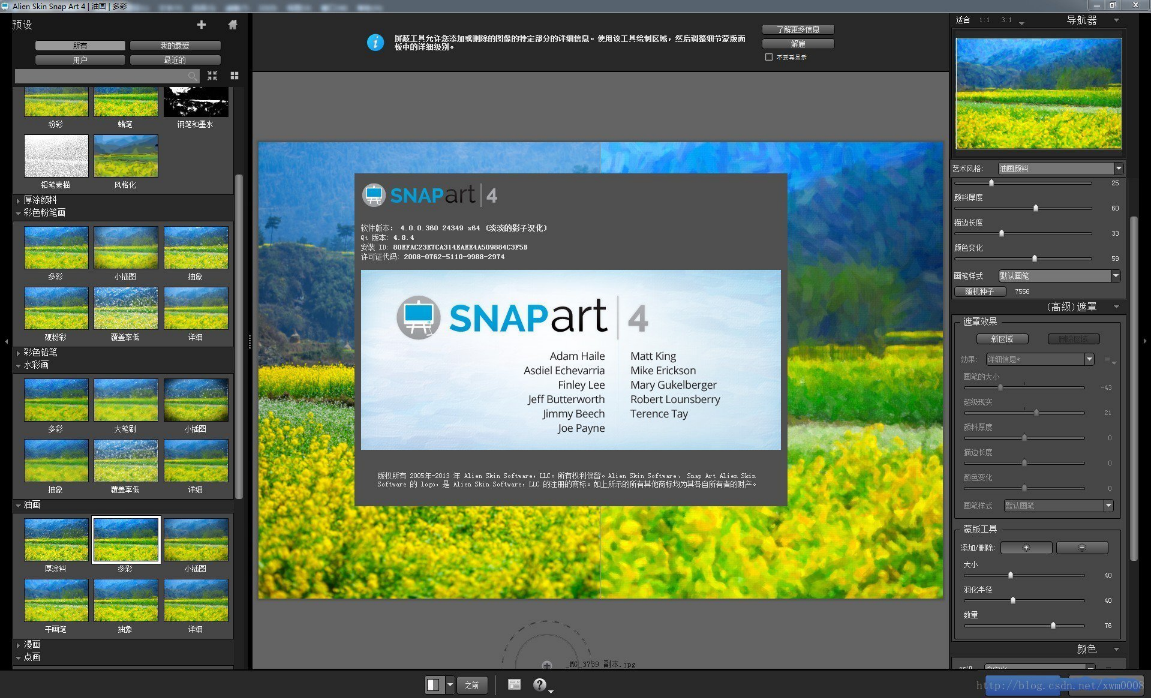Click the mask add (+) brush button
Screen dimensions: 1151x698
(1025, 547)
